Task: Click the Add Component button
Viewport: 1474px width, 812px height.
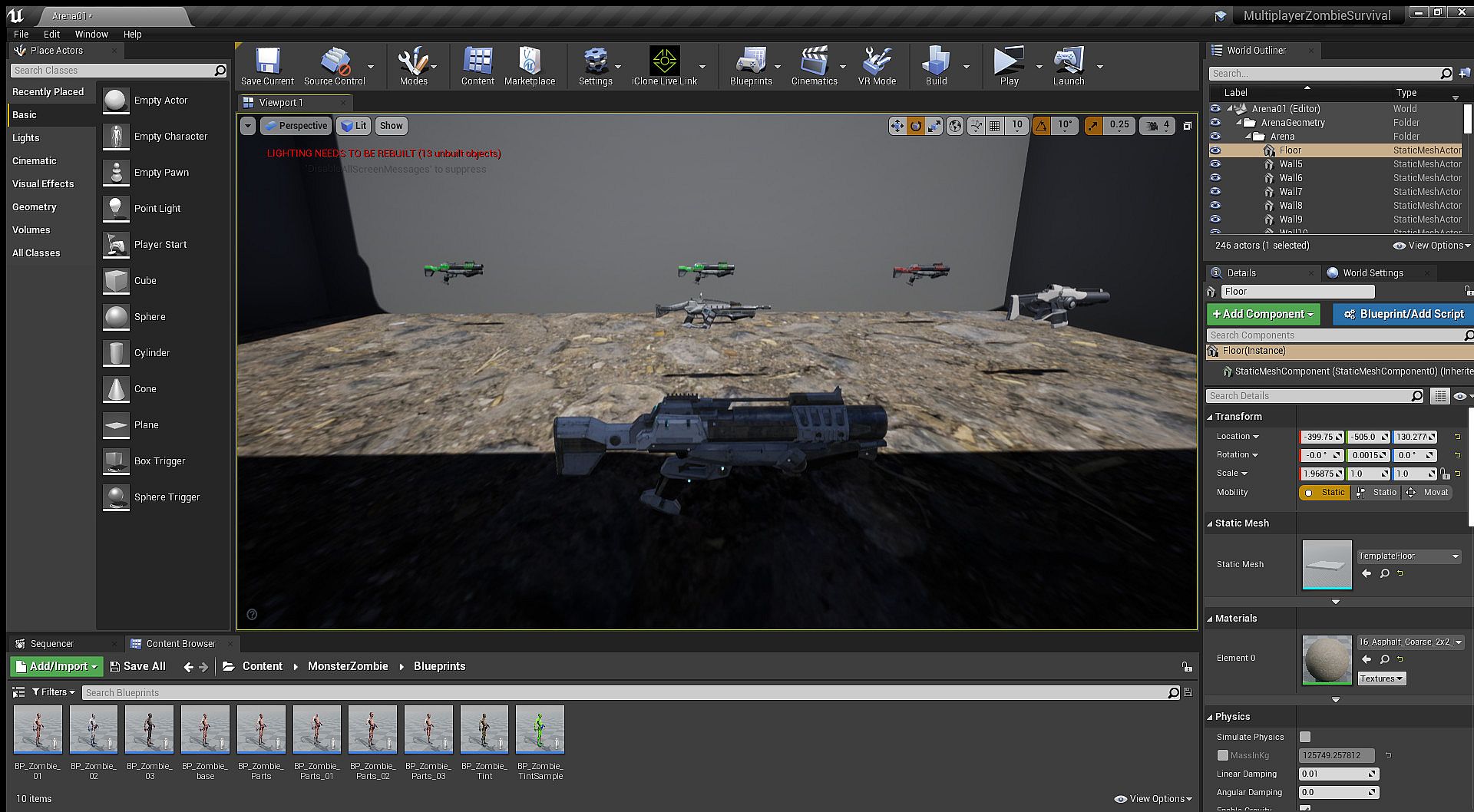Action: (1263, 314)
